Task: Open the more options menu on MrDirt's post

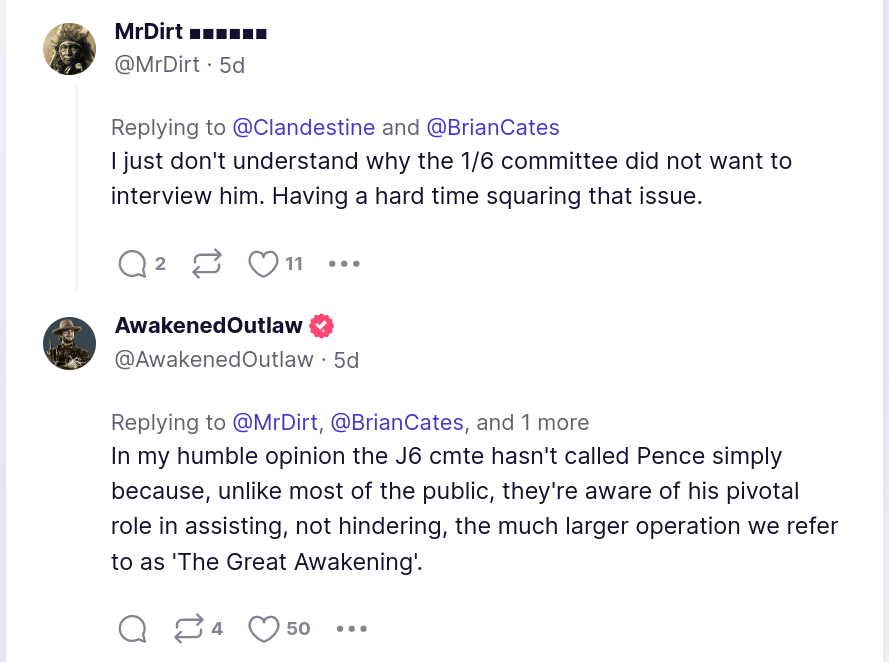Action: point(343,264)
